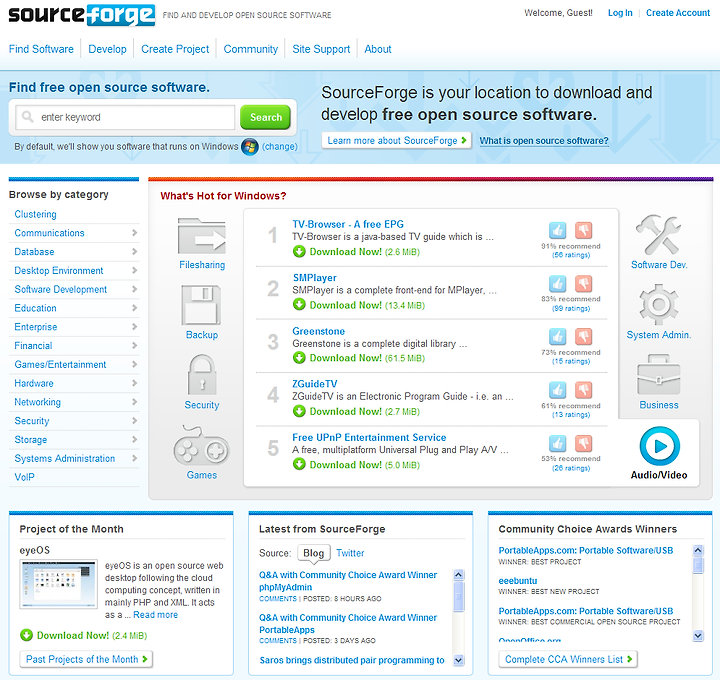Select the Blog source tab
720x680 pixels.
(314, 553)
